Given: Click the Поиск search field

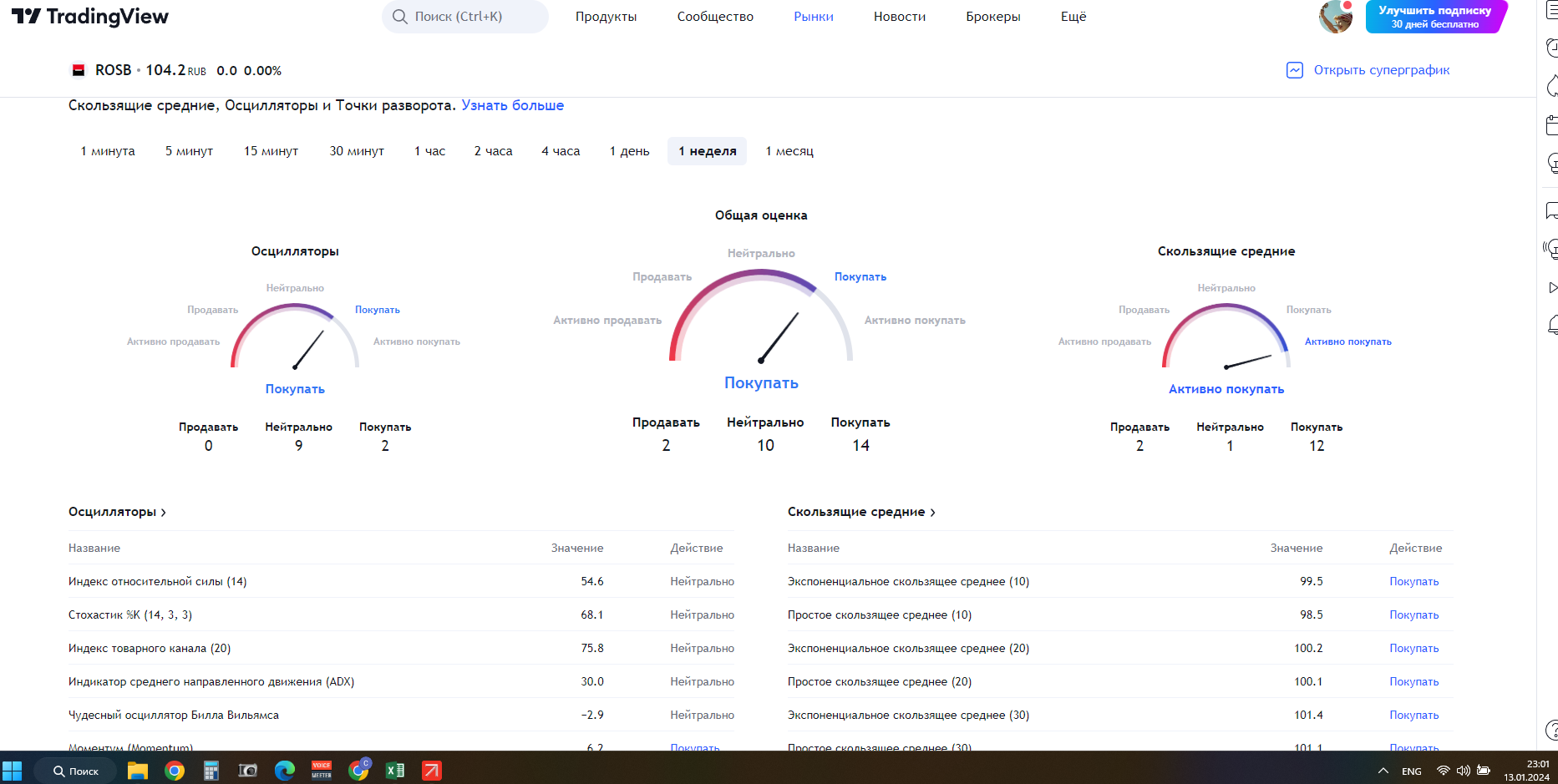Looking at the screenshot, I should (x=464, y=17).
